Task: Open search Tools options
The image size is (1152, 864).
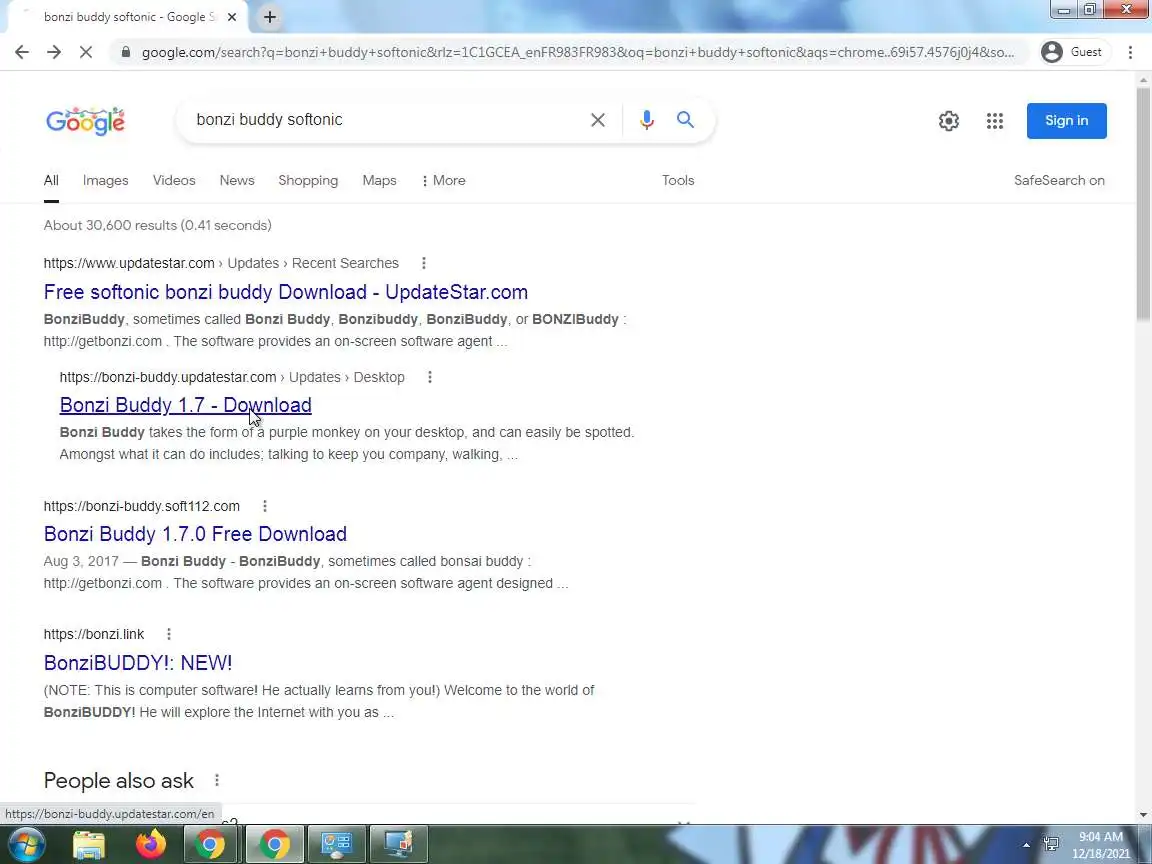Action: pyautogui.click(x=677, y=181)
